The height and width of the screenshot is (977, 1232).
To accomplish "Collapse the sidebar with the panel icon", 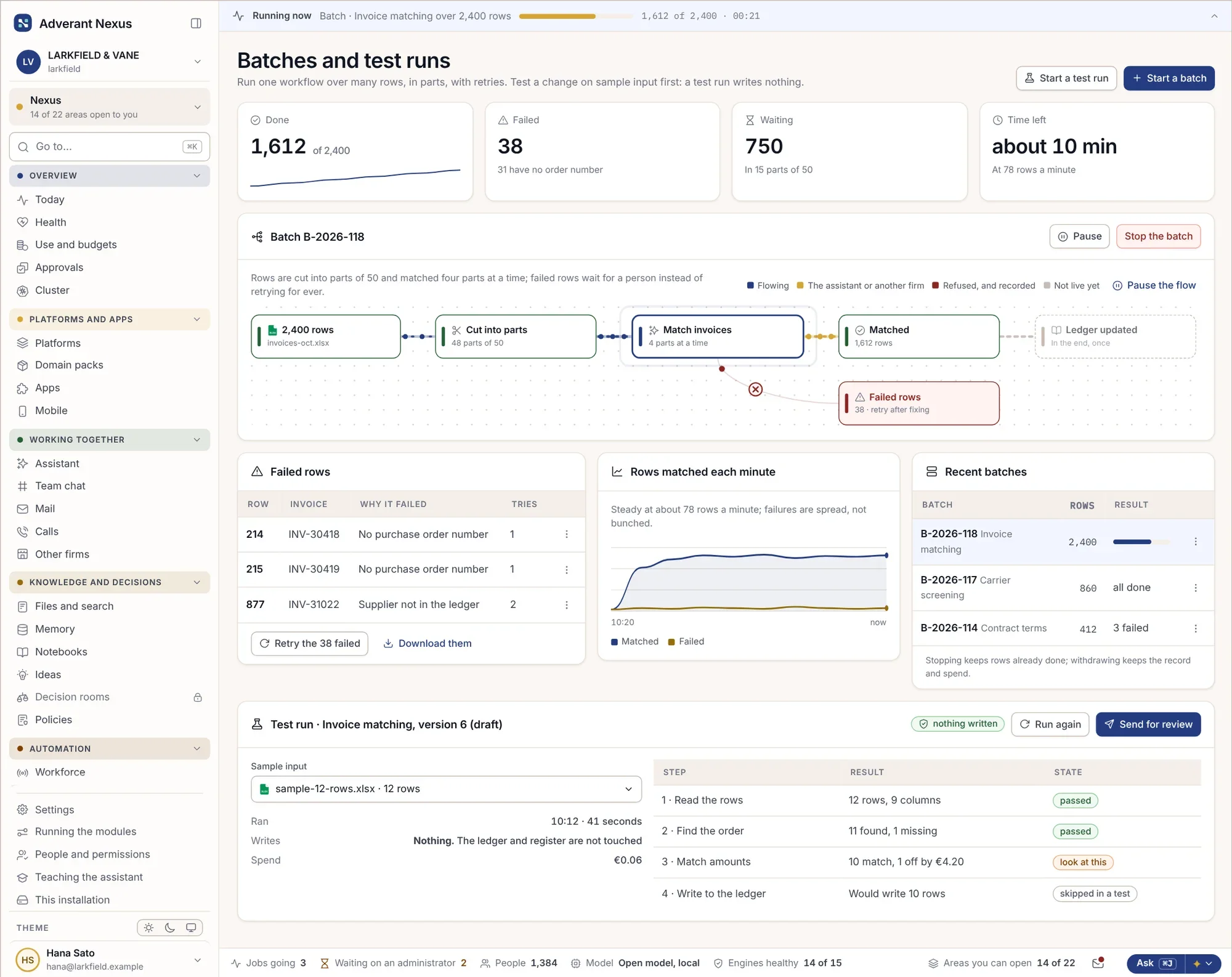I will 196,23.
